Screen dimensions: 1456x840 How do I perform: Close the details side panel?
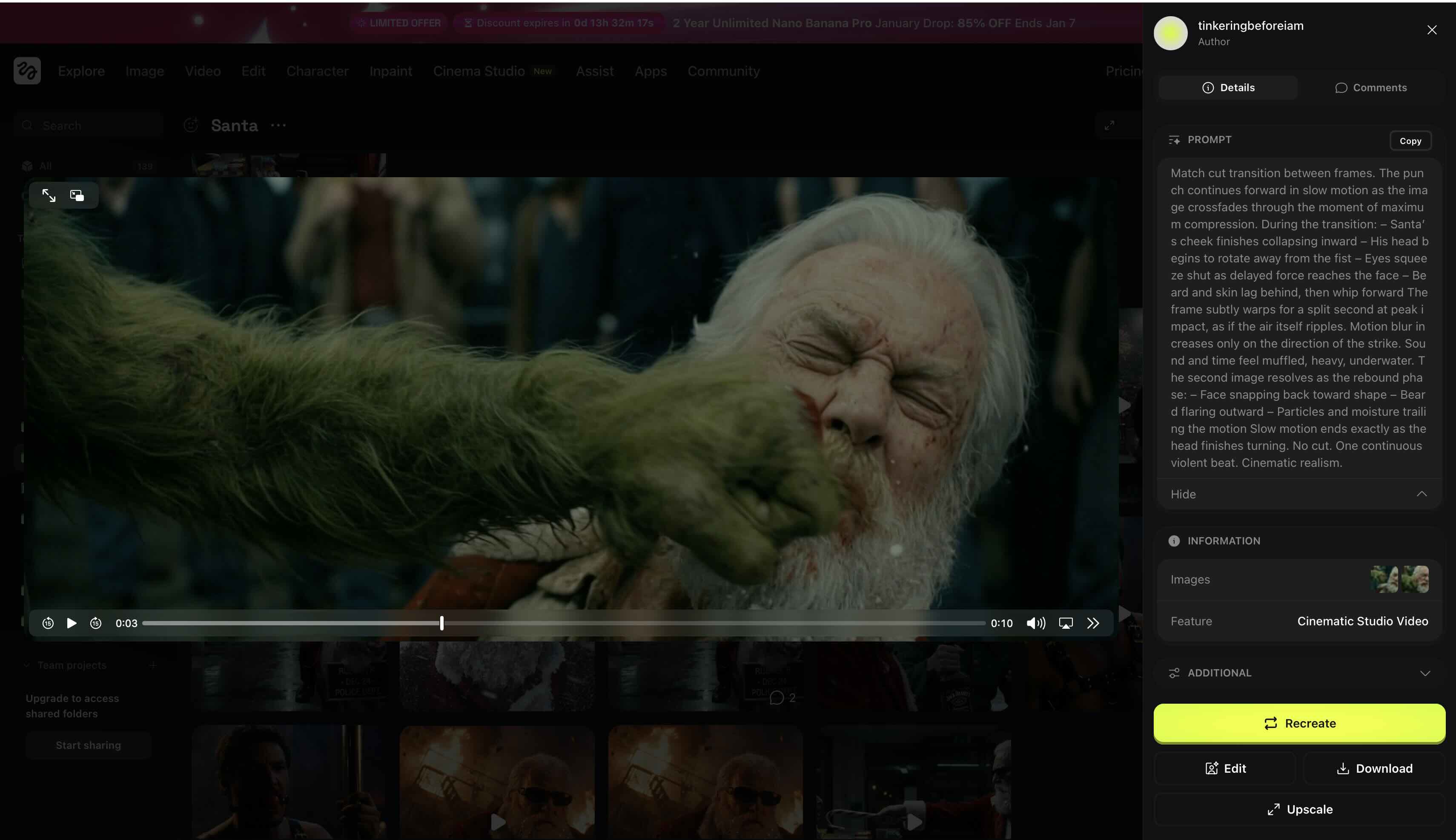click(1431, 30)
